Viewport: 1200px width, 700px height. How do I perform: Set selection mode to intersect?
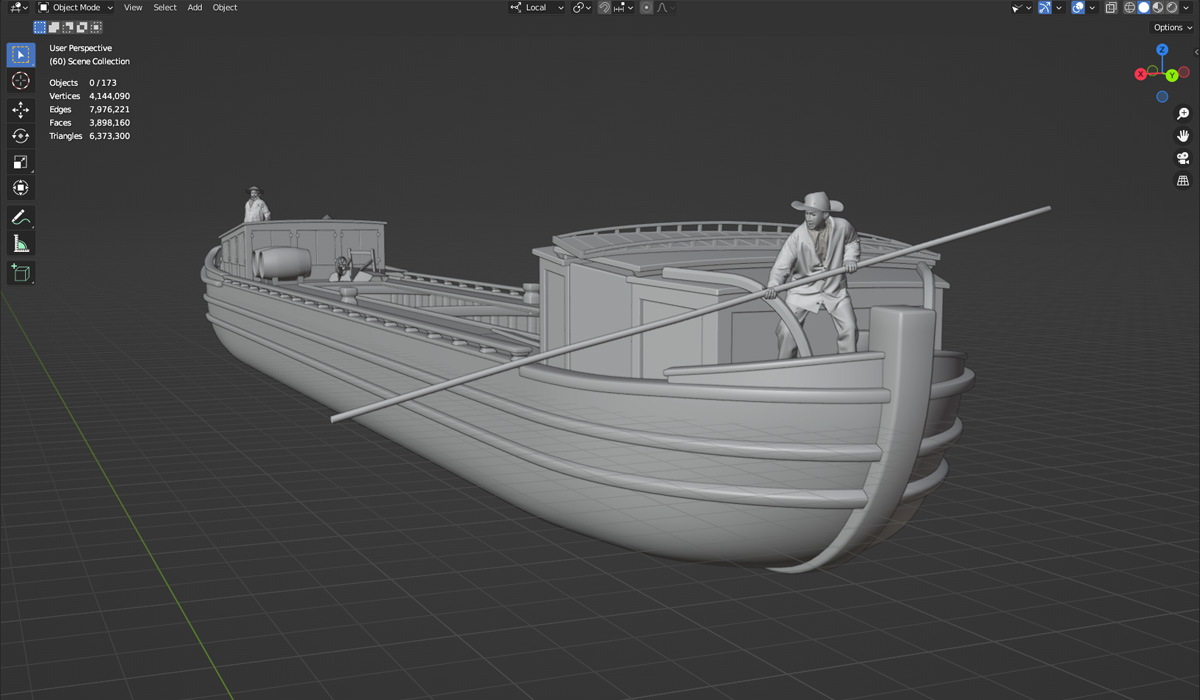[x=96, y=27]
